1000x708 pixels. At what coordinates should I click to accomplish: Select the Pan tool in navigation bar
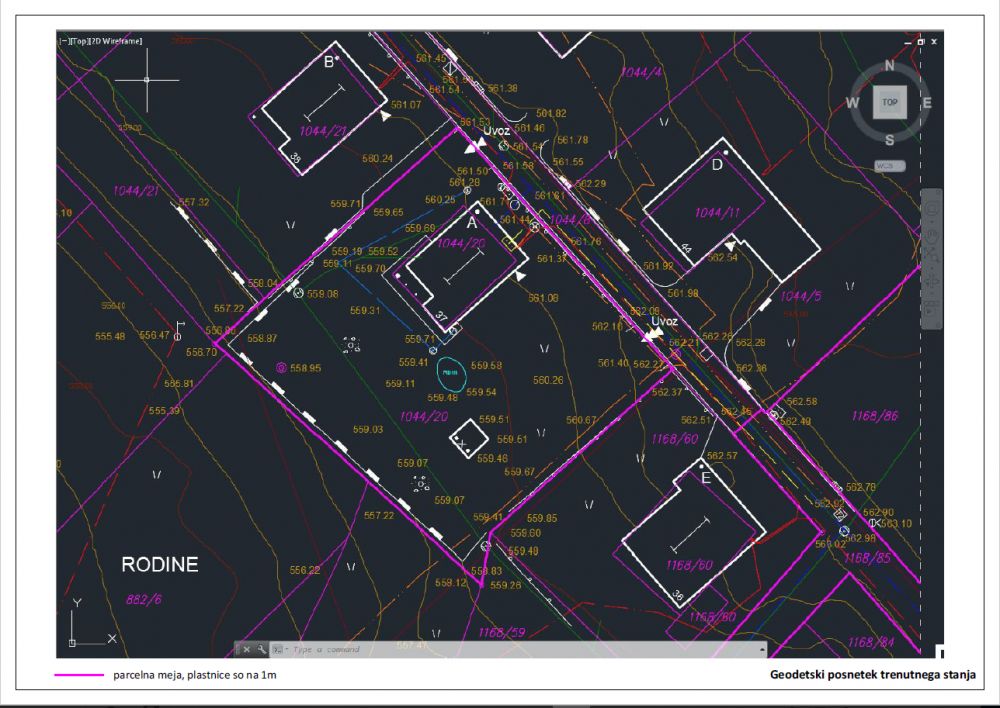pos(930,235)
